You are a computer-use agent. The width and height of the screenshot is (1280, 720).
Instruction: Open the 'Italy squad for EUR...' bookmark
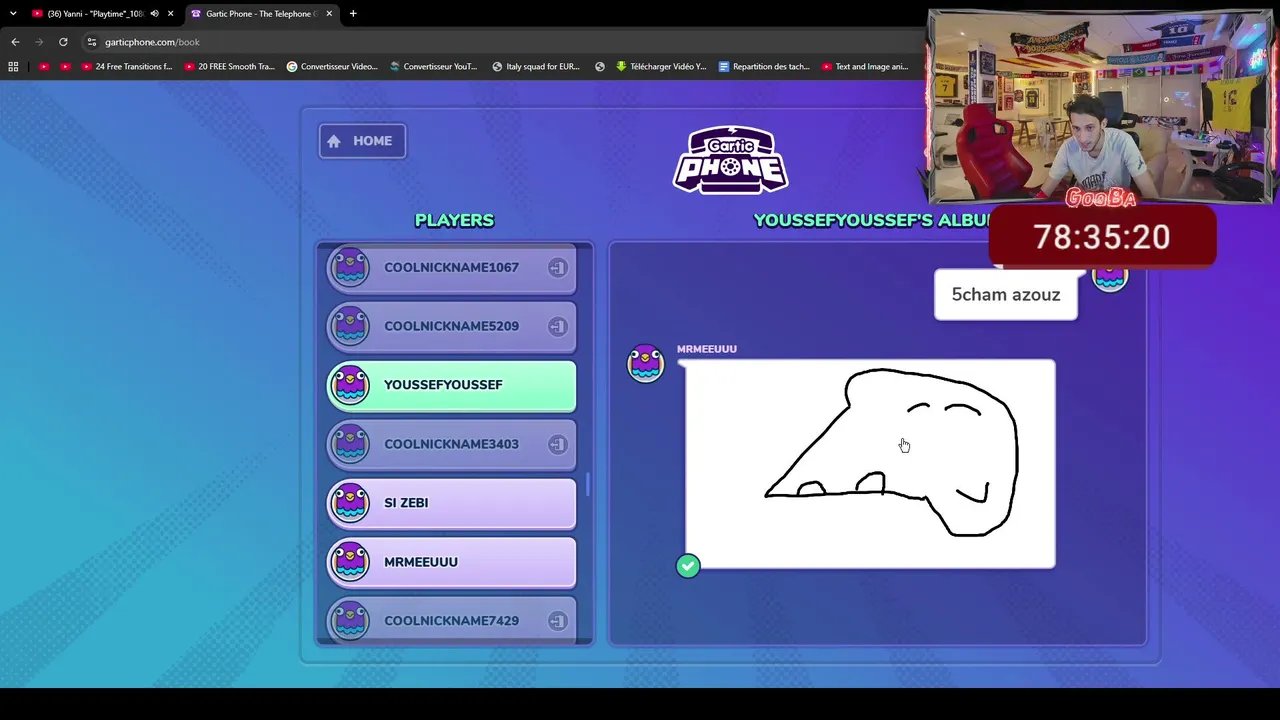coord(536,67)
